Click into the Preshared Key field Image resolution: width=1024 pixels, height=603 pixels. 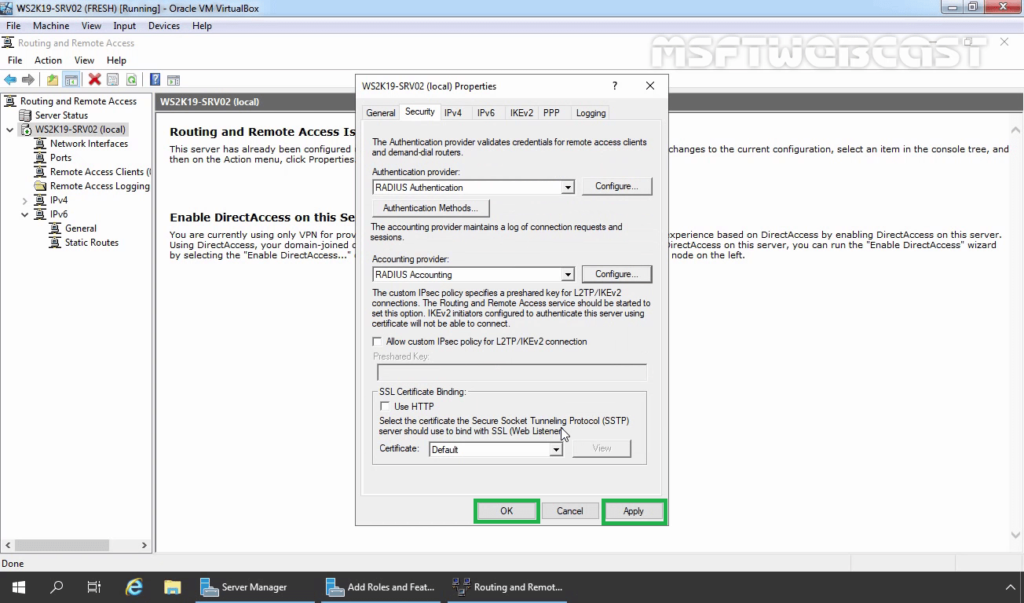click(512, 372)
